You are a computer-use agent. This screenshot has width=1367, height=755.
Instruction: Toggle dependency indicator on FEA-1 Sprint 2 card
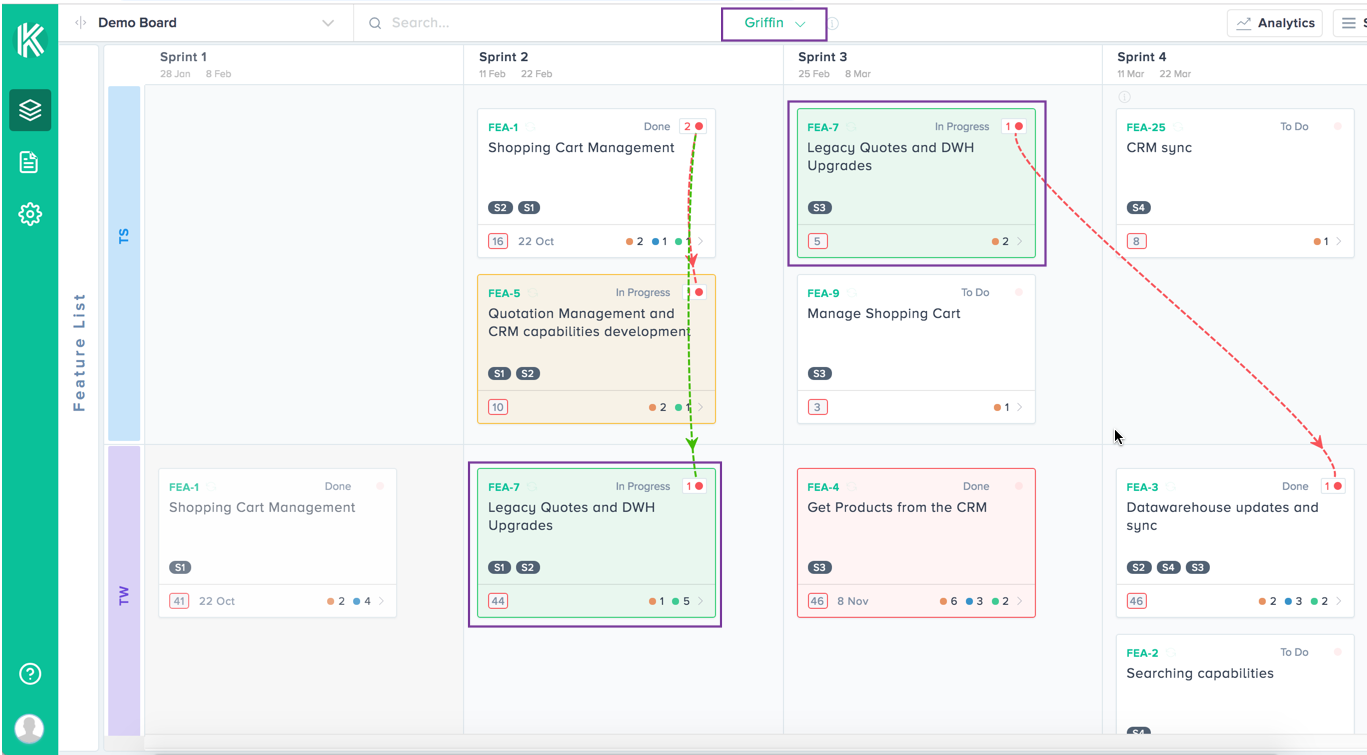coord(693,127)
